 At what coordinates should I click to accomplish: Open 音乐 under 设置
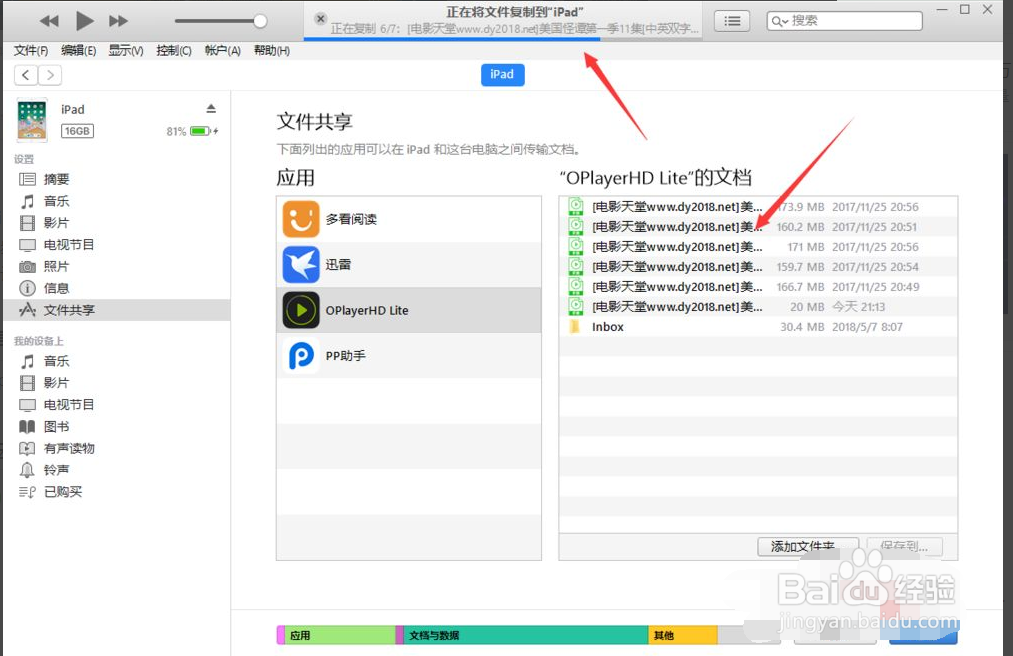pos(116,201)
